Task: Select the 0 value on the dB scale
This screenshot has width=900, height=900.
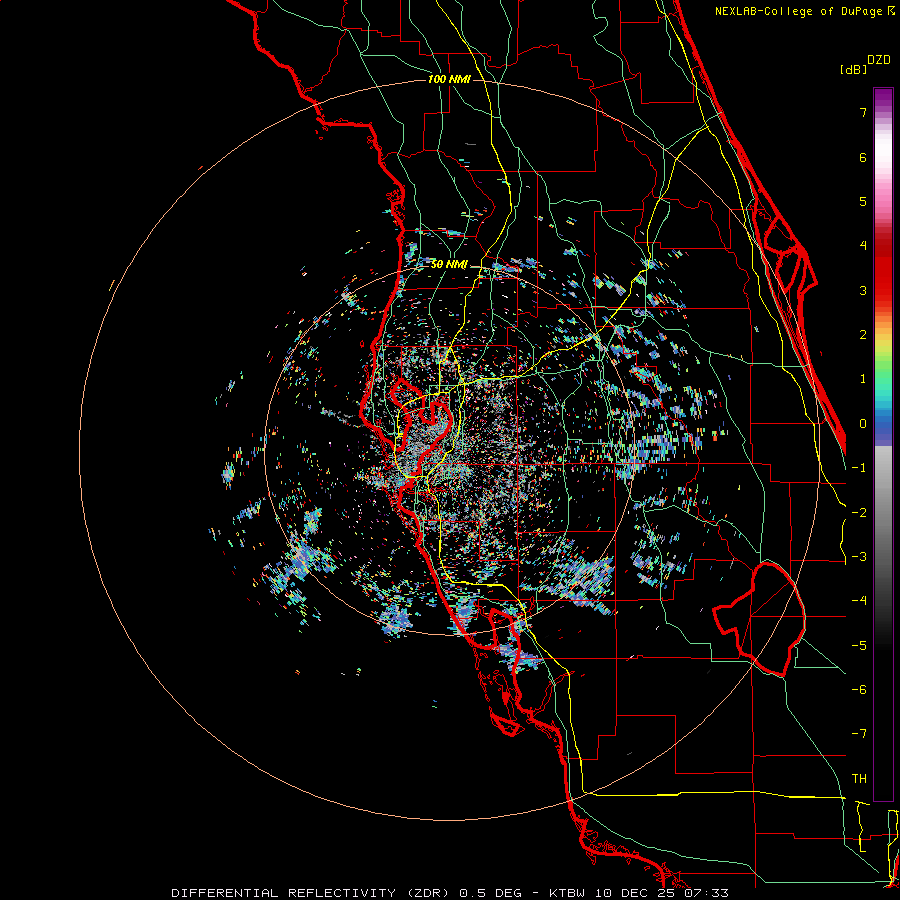Action: (x=863, y=424)
